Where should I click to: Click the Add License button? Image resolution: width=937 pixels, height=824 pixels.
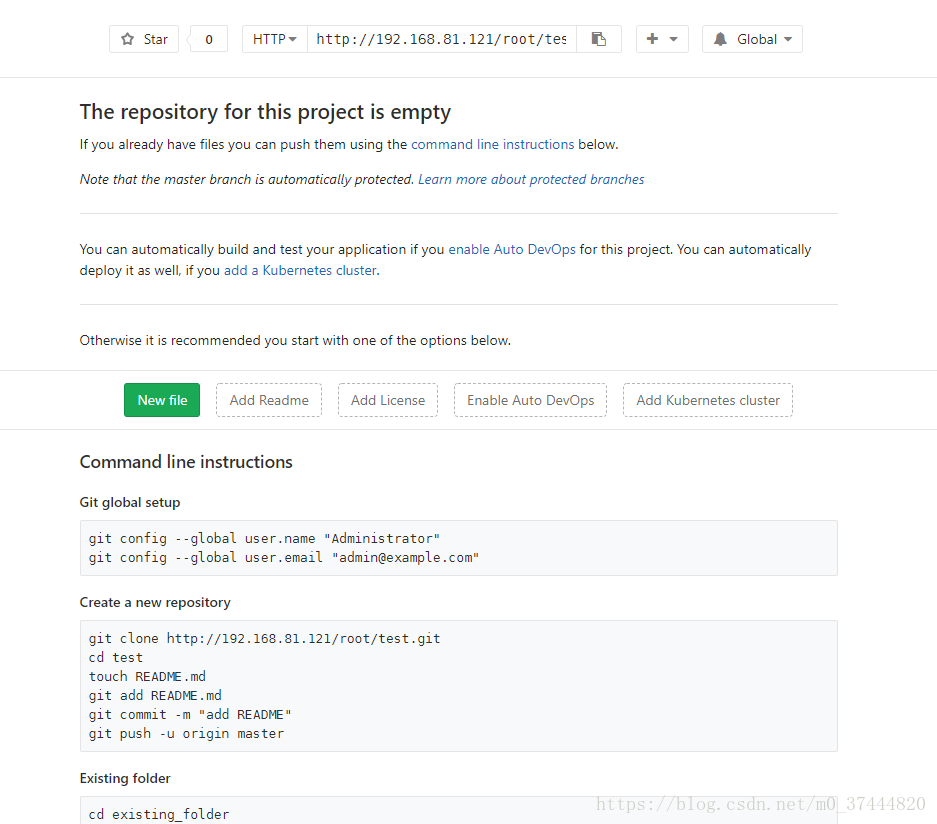(x=388, y=400)
